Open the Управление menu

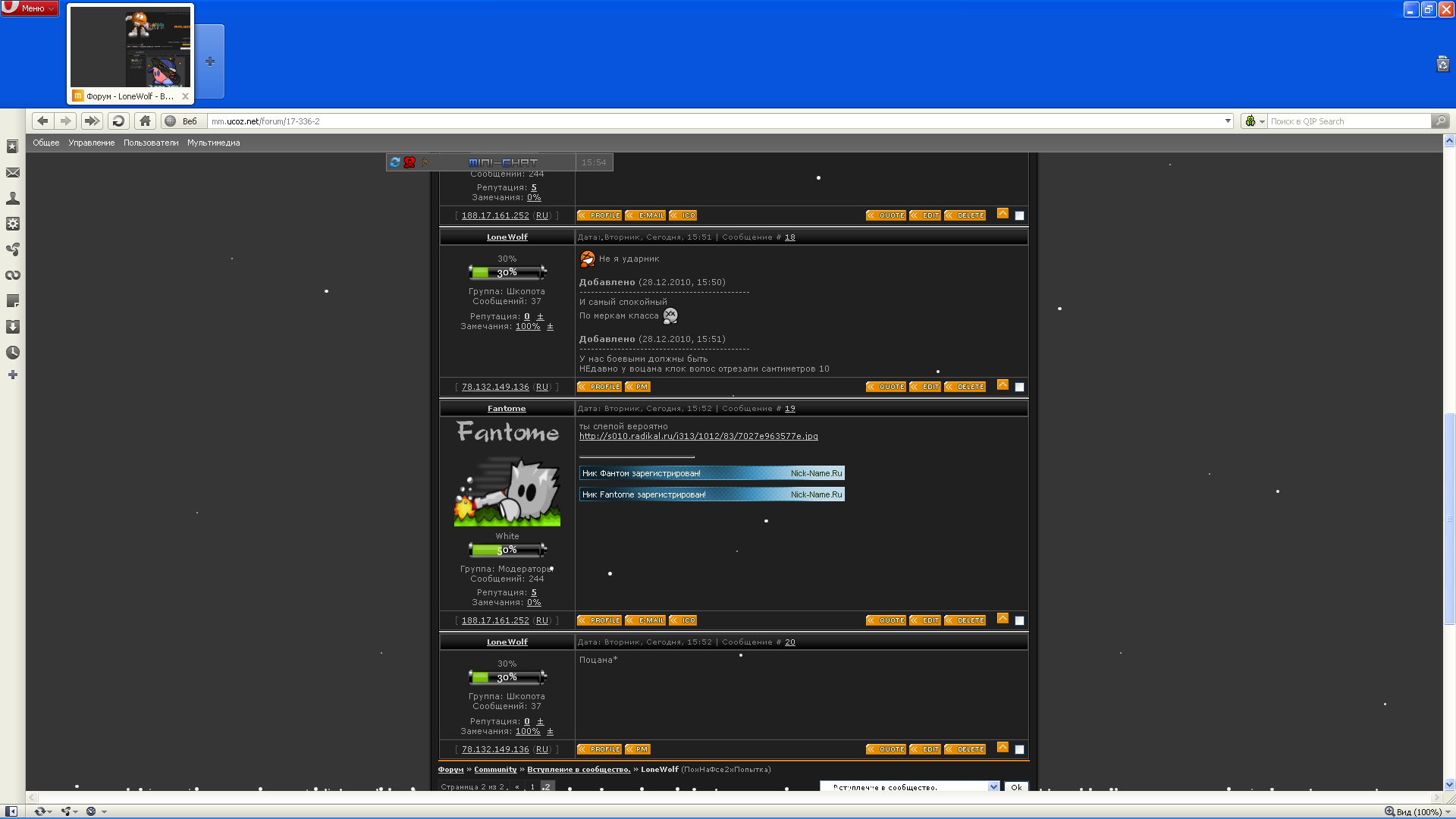(91, 143)
